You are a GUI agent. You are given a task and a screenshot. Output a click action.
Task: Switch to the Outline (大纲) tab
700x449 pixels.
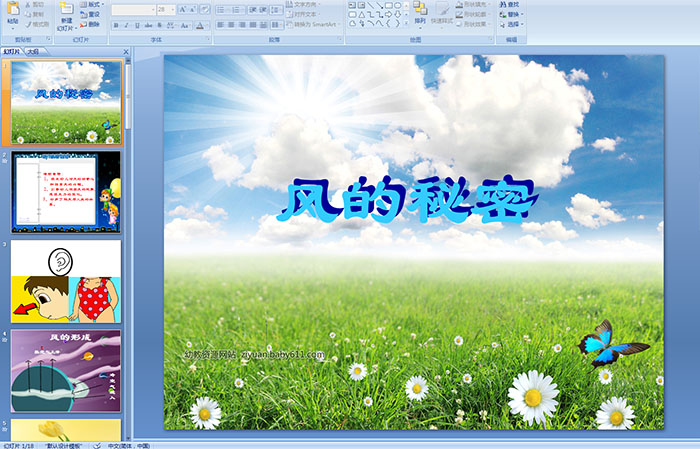tap(33, 50)
